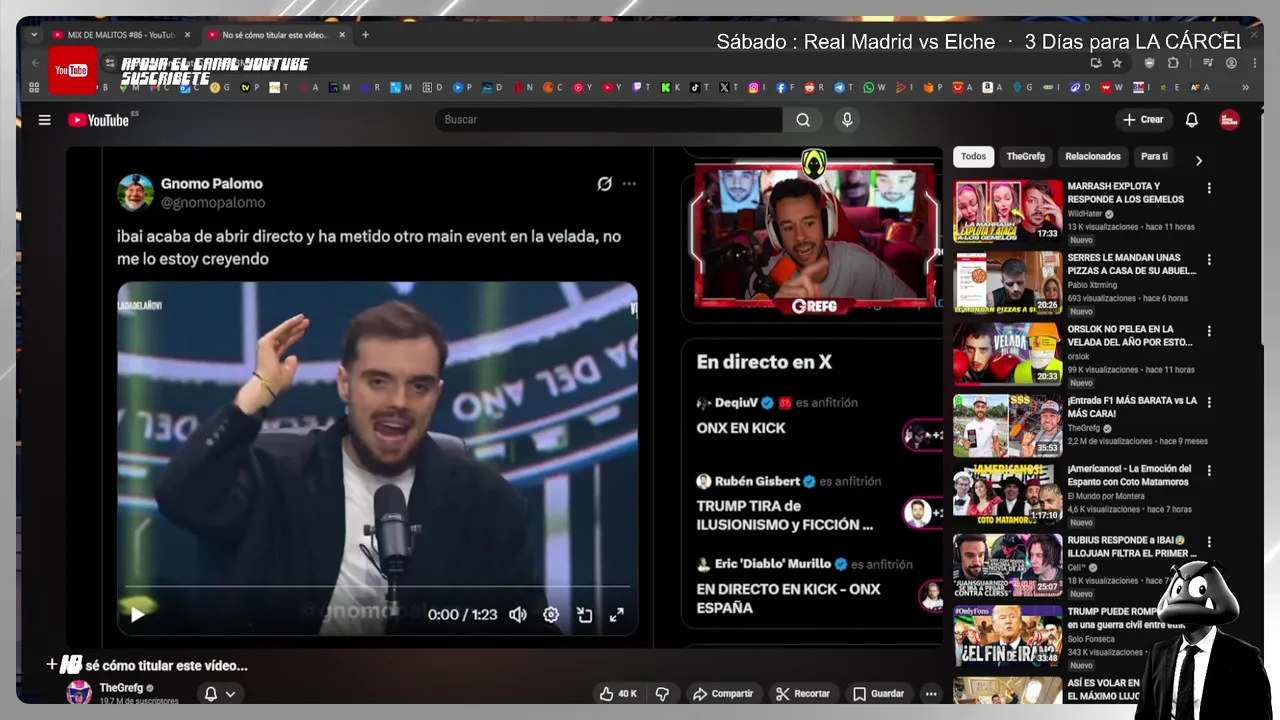Mute the tweet video with speaker icon

click(517, 615)
